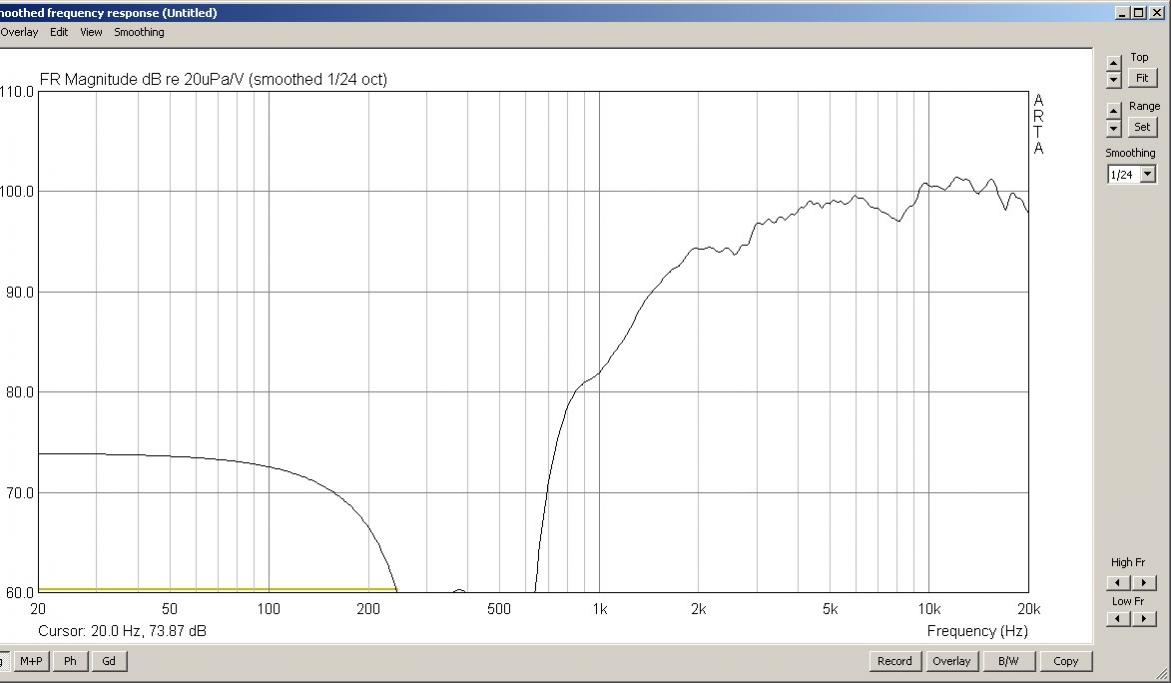Expand the Smoothing 1/24 dropdown
This screenshot has height=683, width=1171.
(1148, 175)
